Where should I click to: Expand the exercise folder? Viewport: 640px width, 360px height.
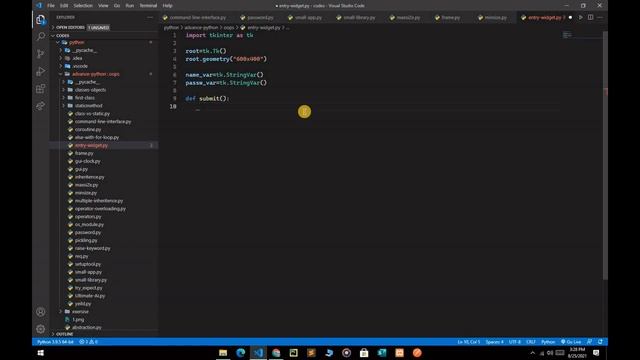point(80,311)
